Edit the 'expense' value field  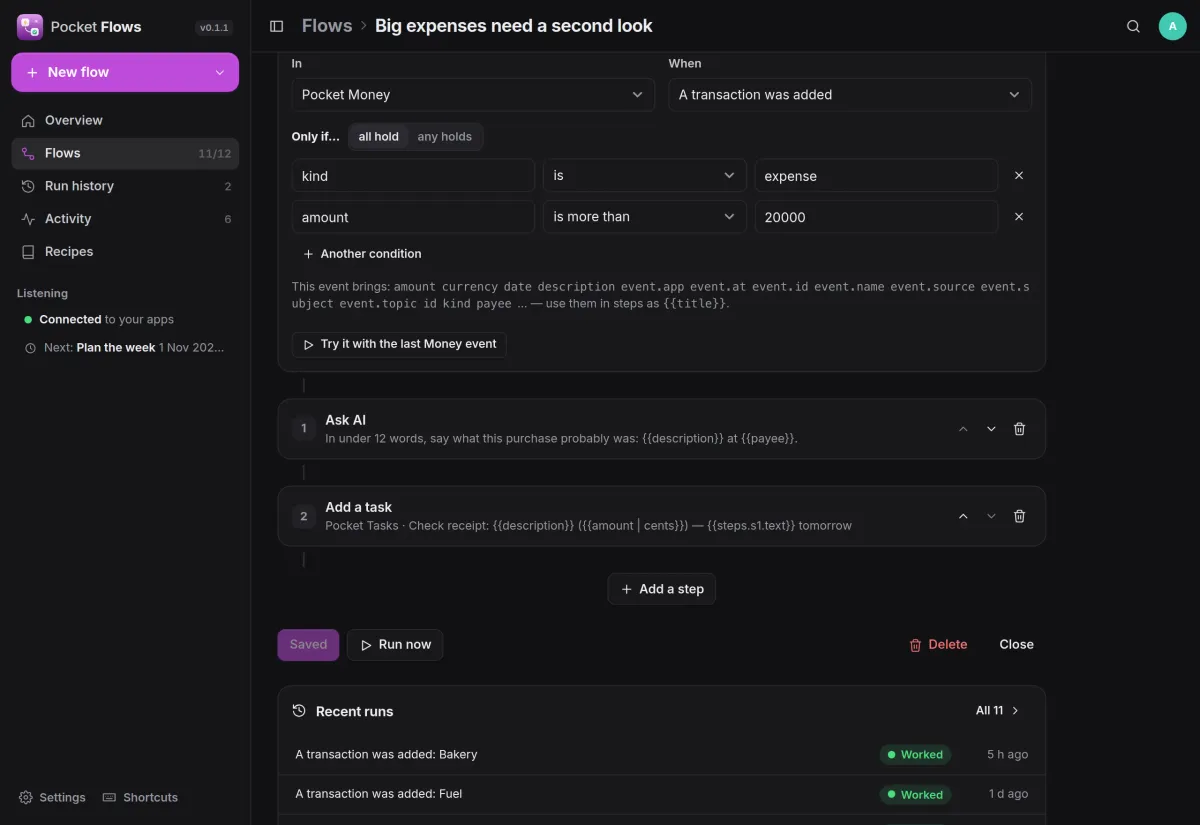coord(876,175)
